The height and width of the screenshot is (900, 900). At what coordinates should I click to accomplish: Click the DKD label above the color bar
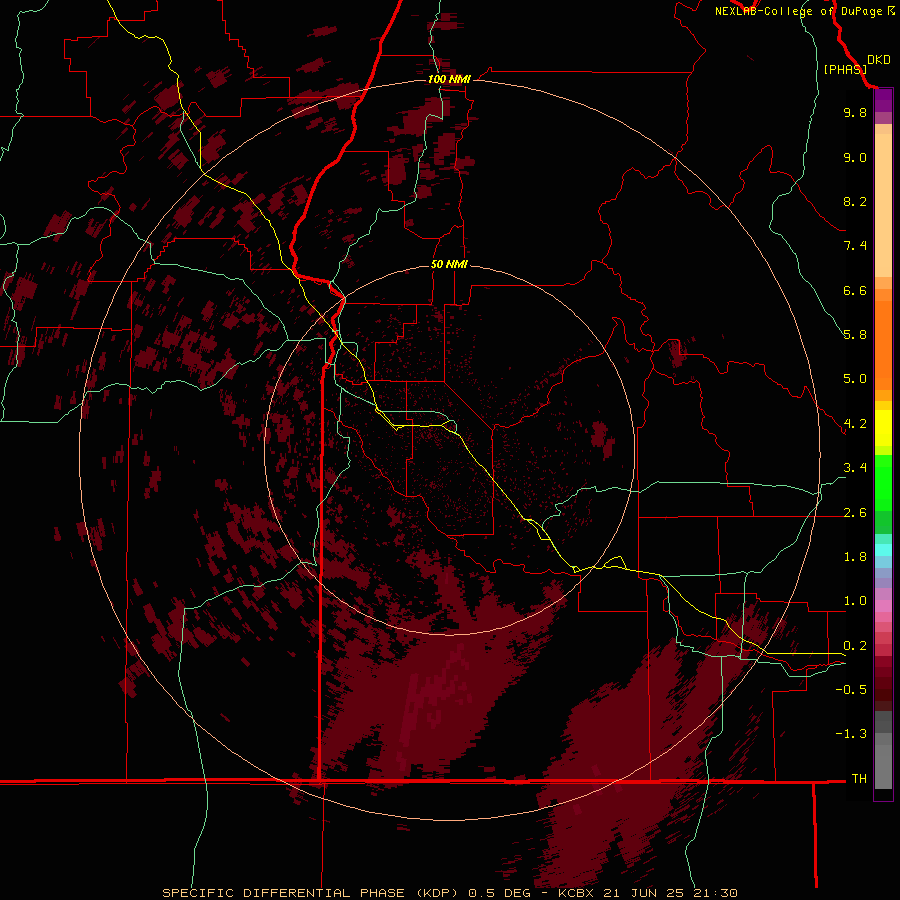point(879,59)
